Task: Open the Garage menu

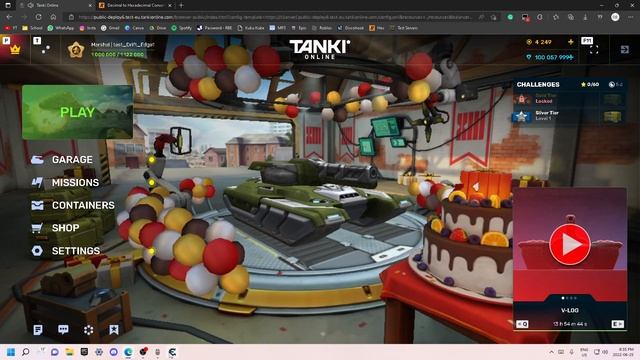Action: tap(72, 160)
